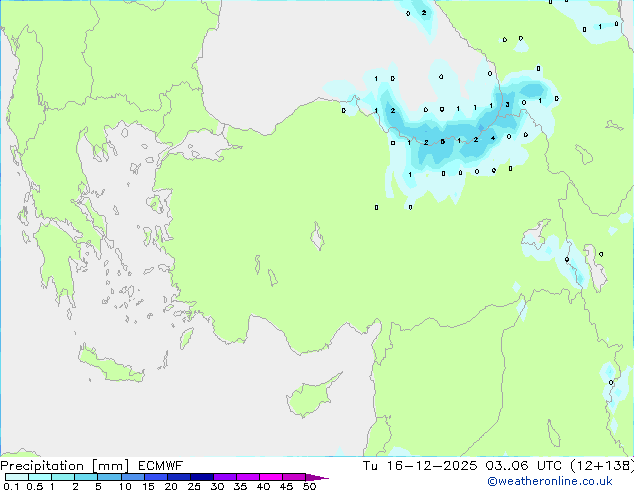Click the 'Precipitation [mm]' title label
Viewport: 634px width, 490px height.
65,466
